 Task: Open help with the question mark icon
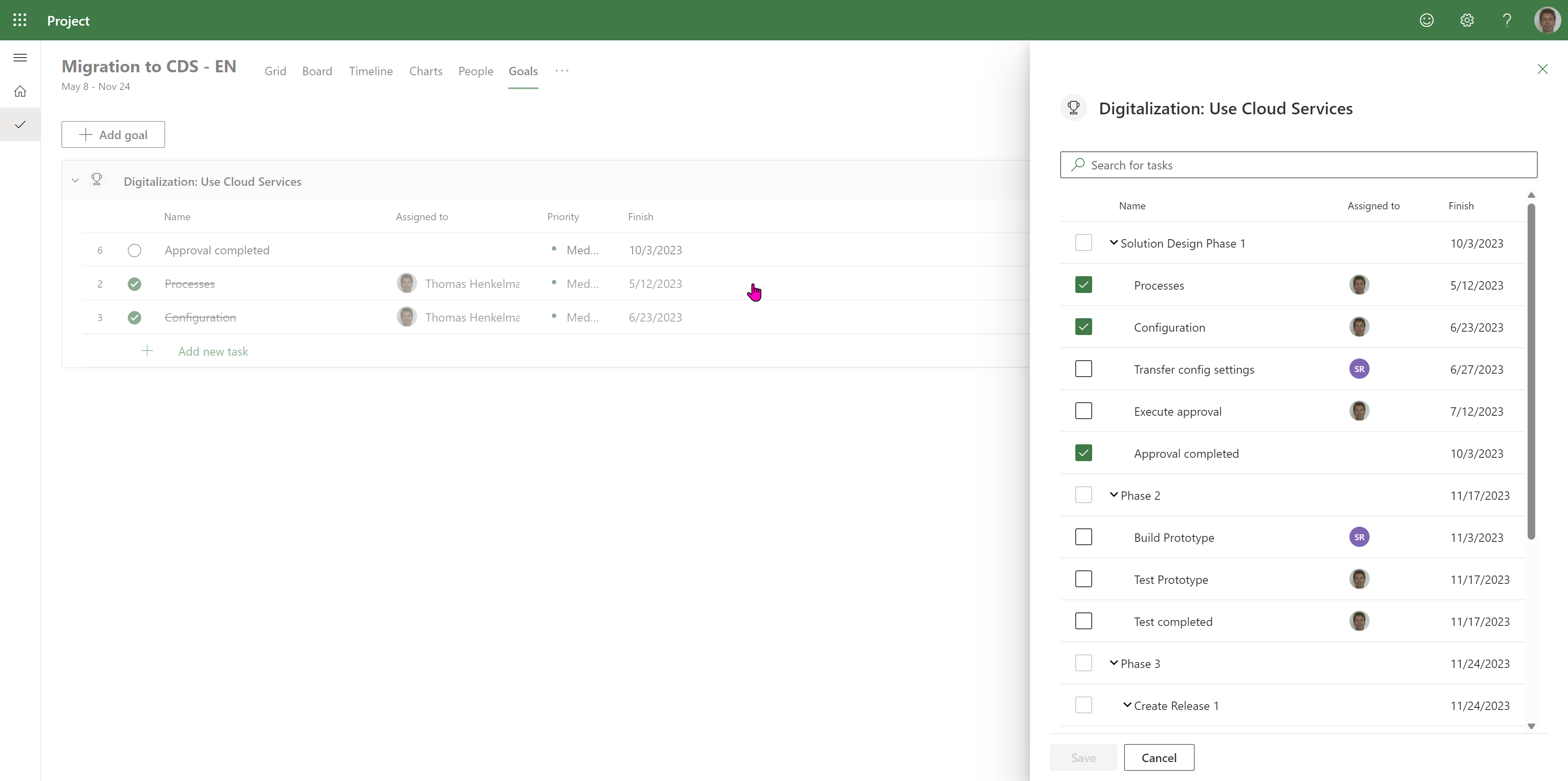(x=1507, y=20)
